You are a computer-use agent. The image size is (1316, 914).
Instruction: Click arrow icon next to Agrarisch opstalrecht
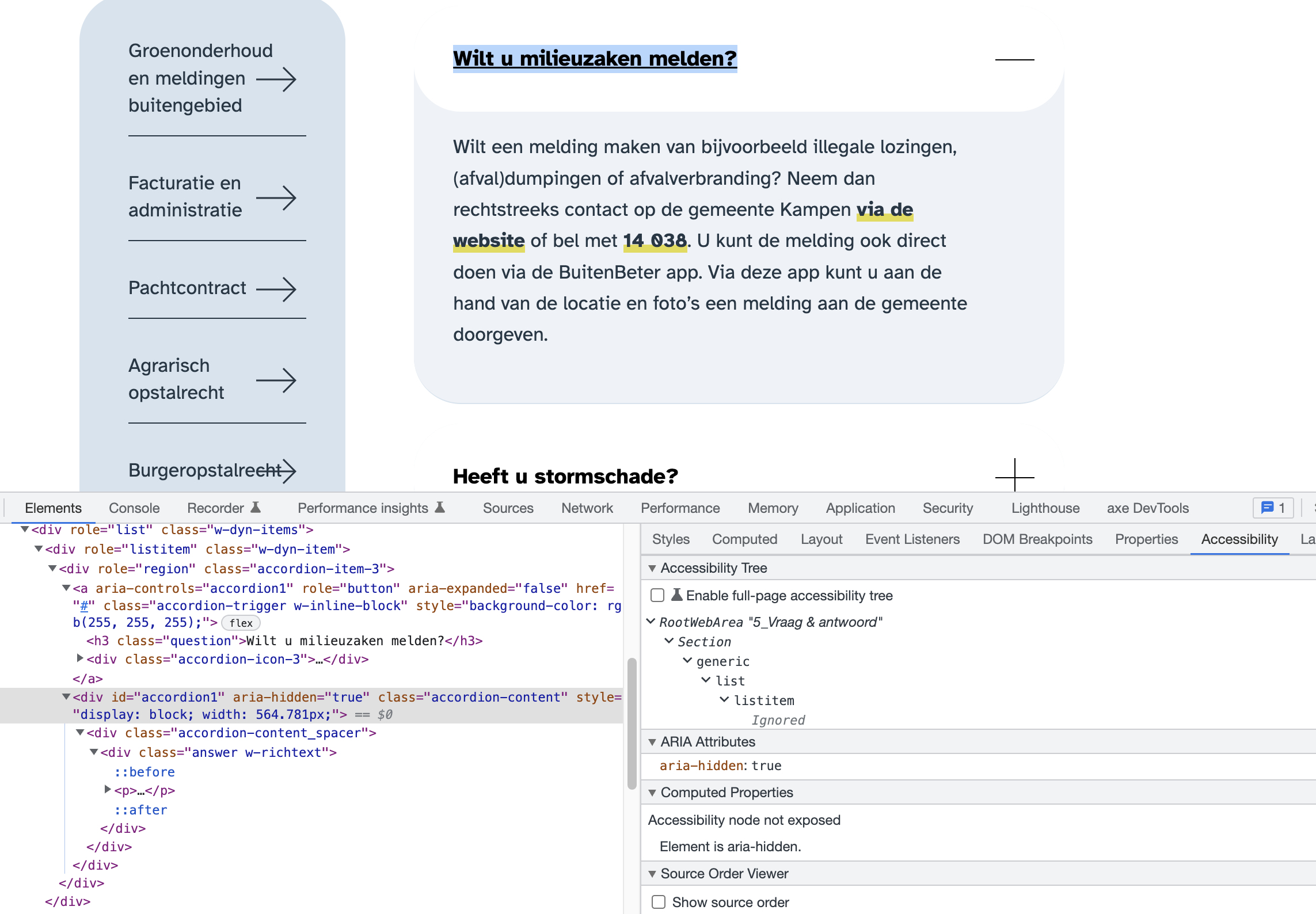[276, 380]
